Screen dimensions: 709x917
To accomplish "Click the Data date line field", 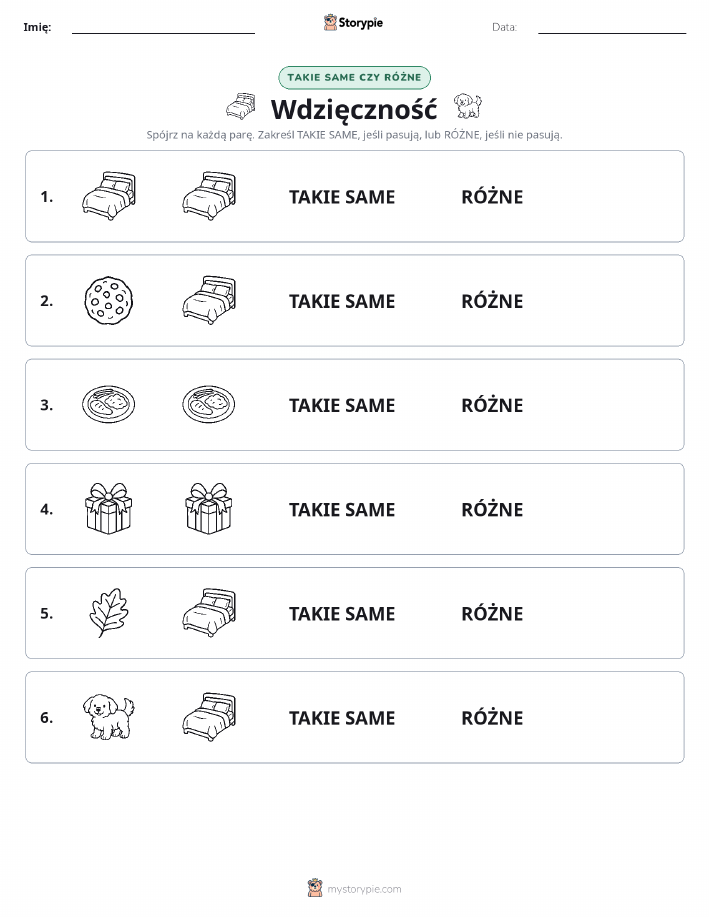I will coord(612,27).
